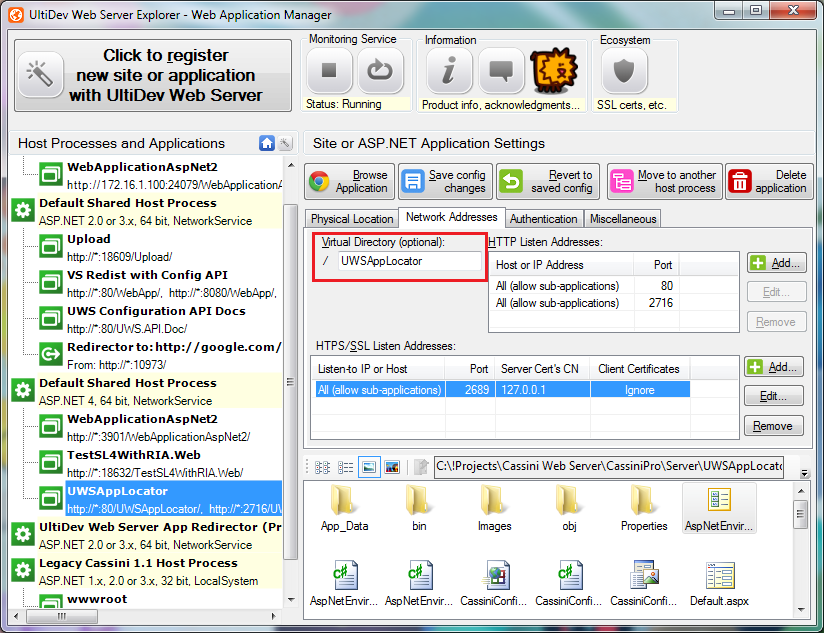This screenshot has height=633, width=824.
Task: Switch file view to list mode
Action: point(345,467)
